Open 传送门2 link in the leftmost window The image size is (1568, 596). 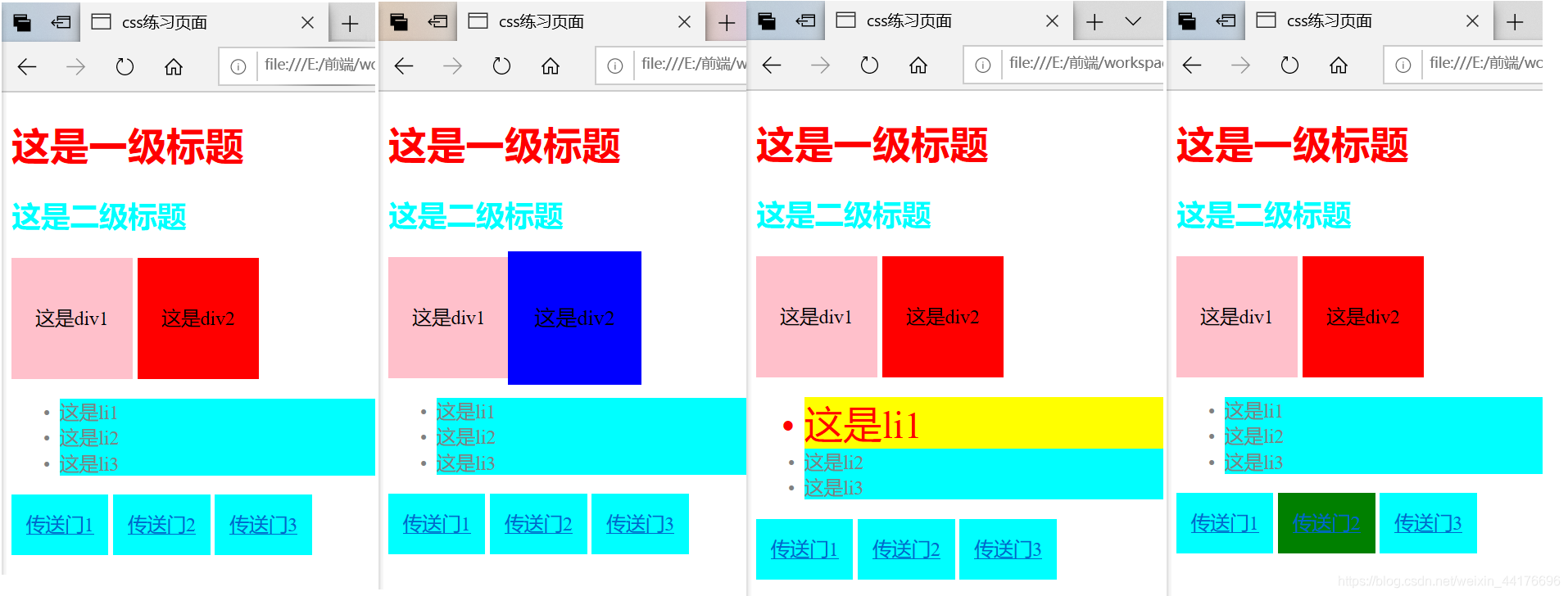(x=161, y=525)
